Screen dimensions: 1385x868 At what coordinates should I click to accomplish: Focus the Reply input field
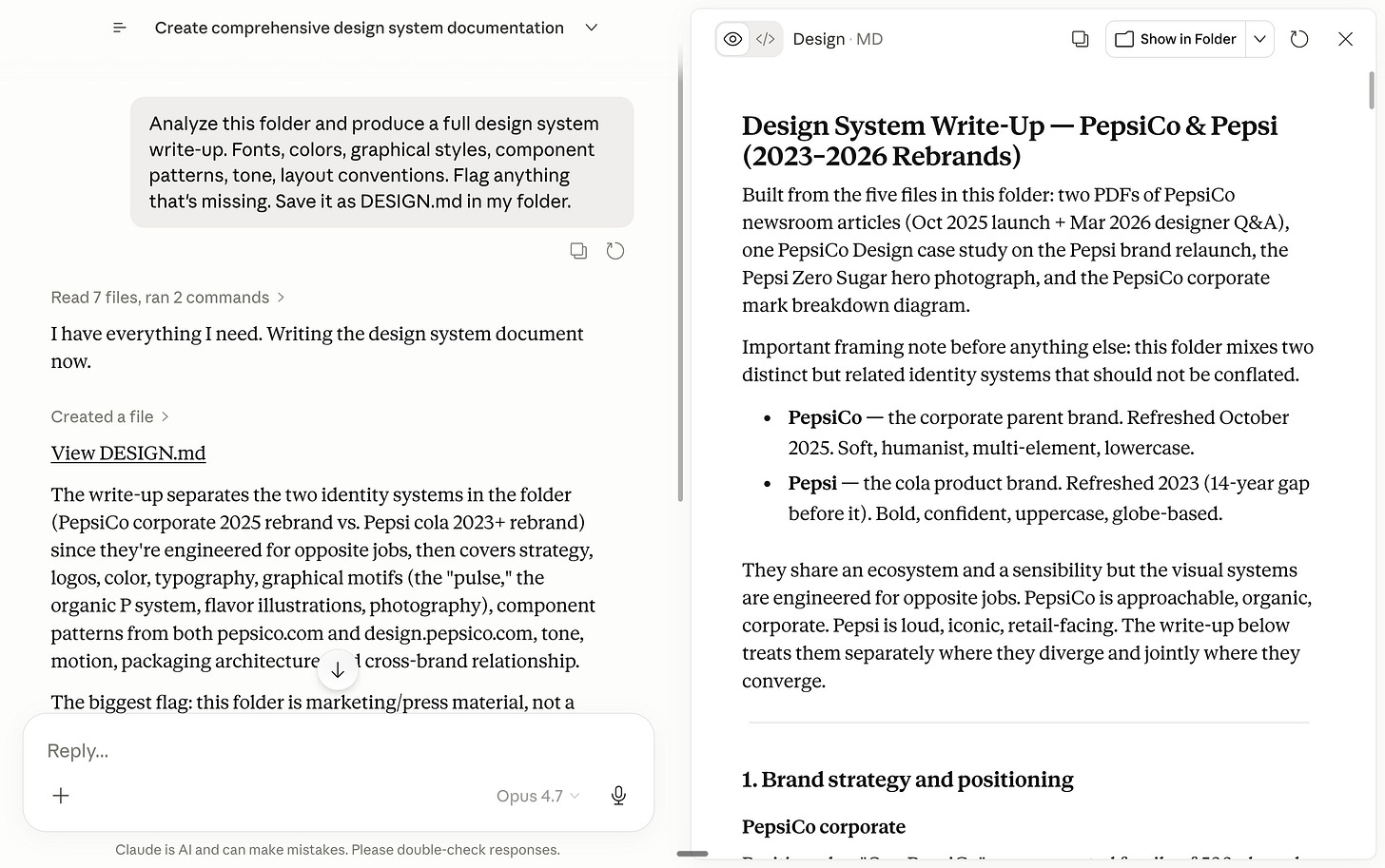pos(338,751)
